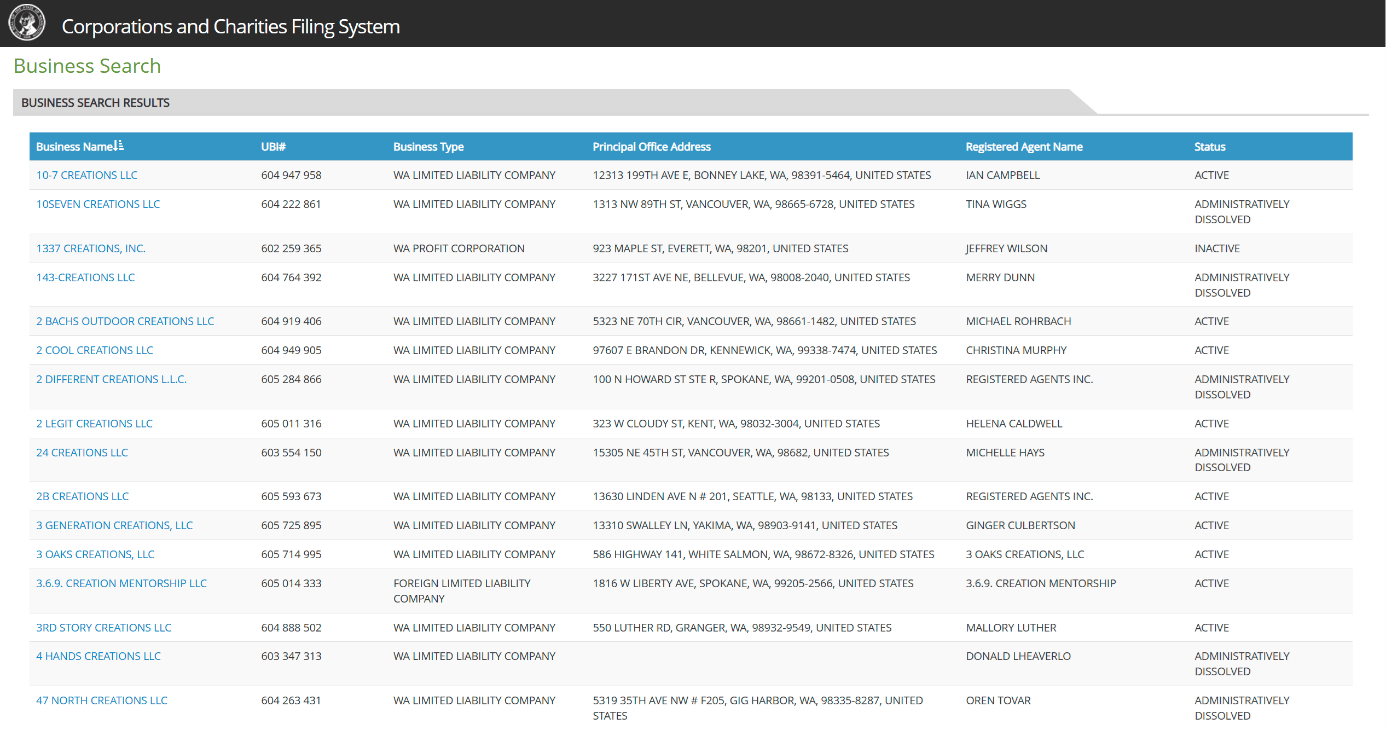Open the 2B CREATIONS LLC link
This screenshot has height=730, width=1386.
(x=82, y=496)
